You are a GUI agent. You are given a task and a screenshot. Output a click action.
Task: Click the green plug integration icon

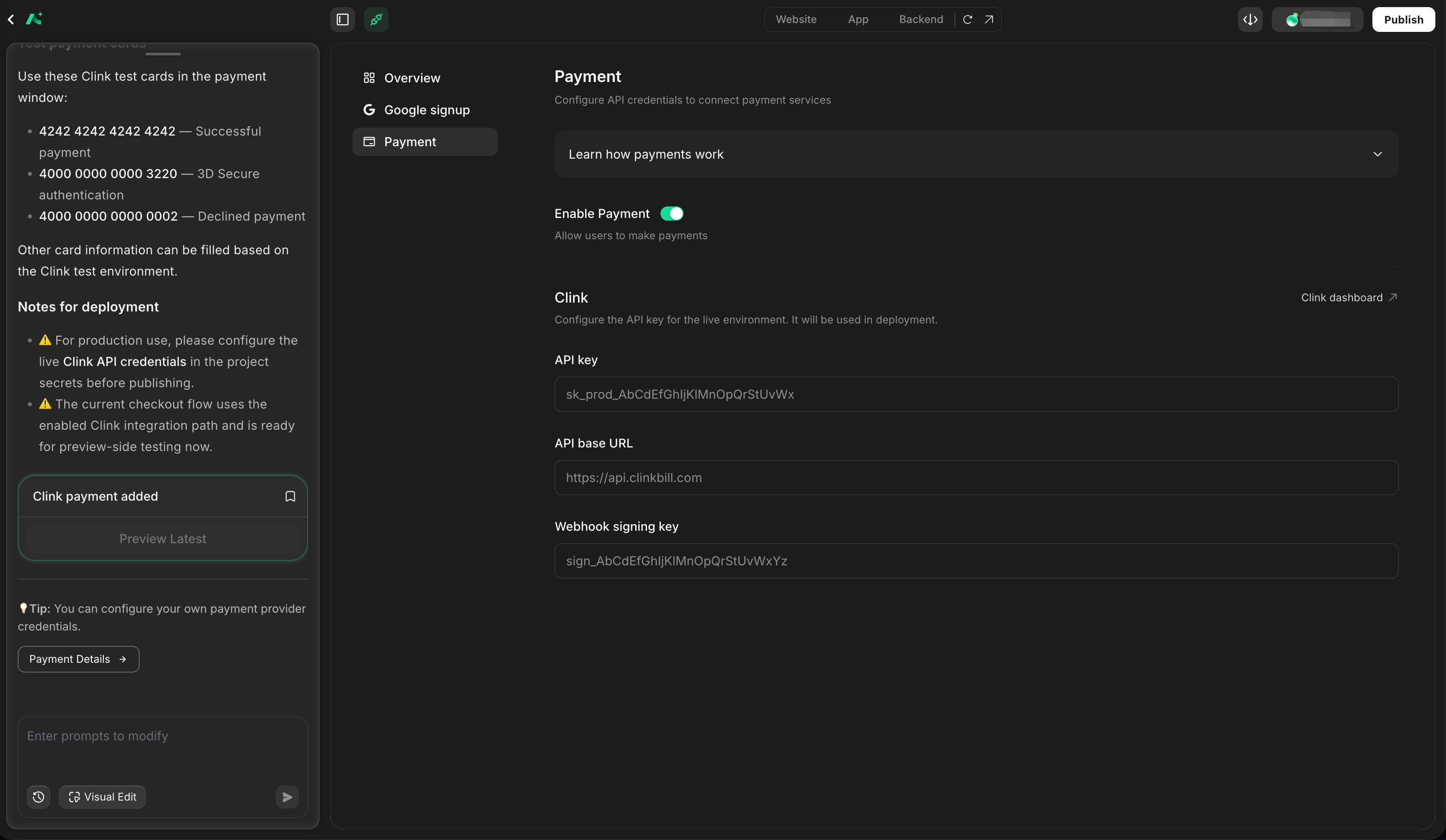tap(376, 19)
